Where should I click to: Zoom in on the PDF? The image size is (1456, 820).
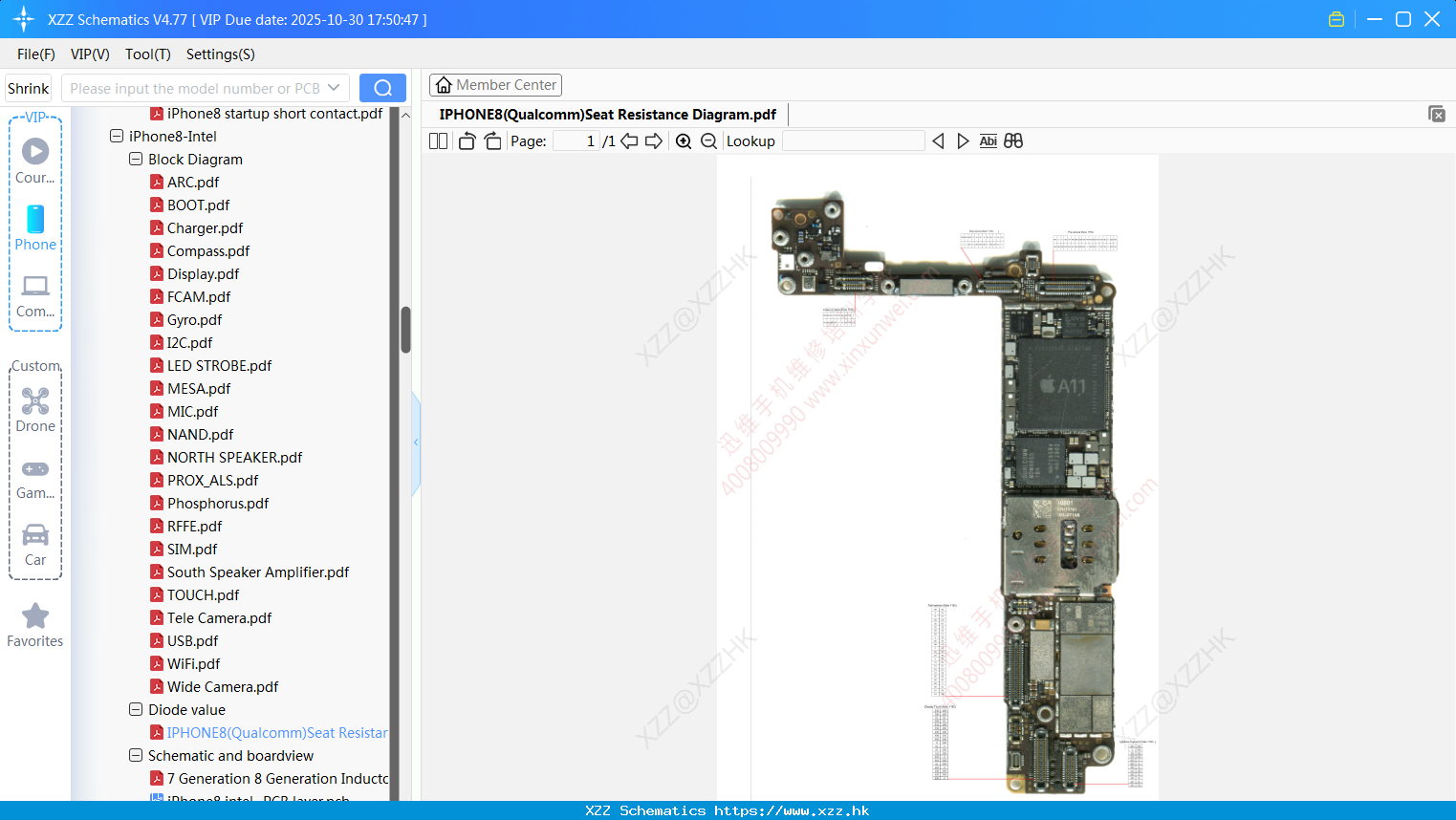684,141
